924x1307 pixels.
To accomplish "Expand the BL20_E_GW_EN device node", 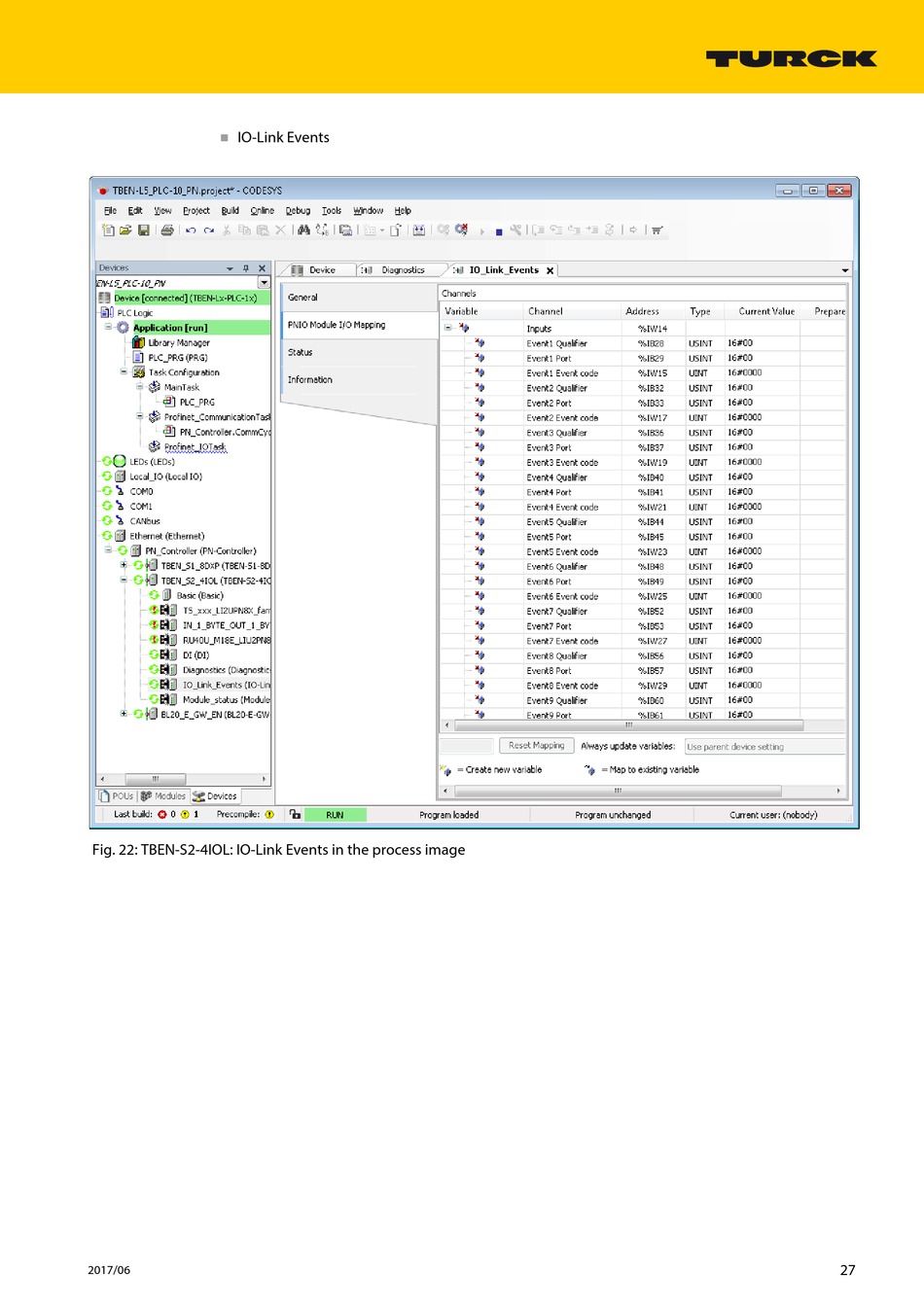I will pos(124,714).
